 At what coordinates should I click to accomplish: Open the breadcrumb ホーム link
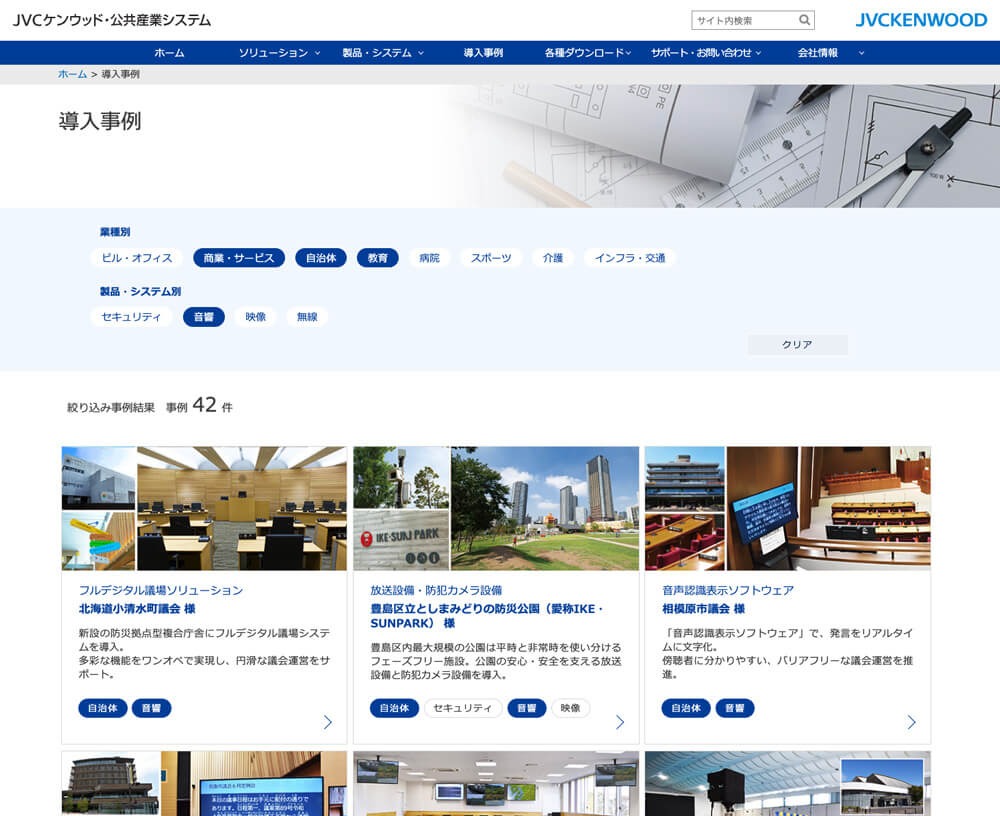tap(69, 71)
